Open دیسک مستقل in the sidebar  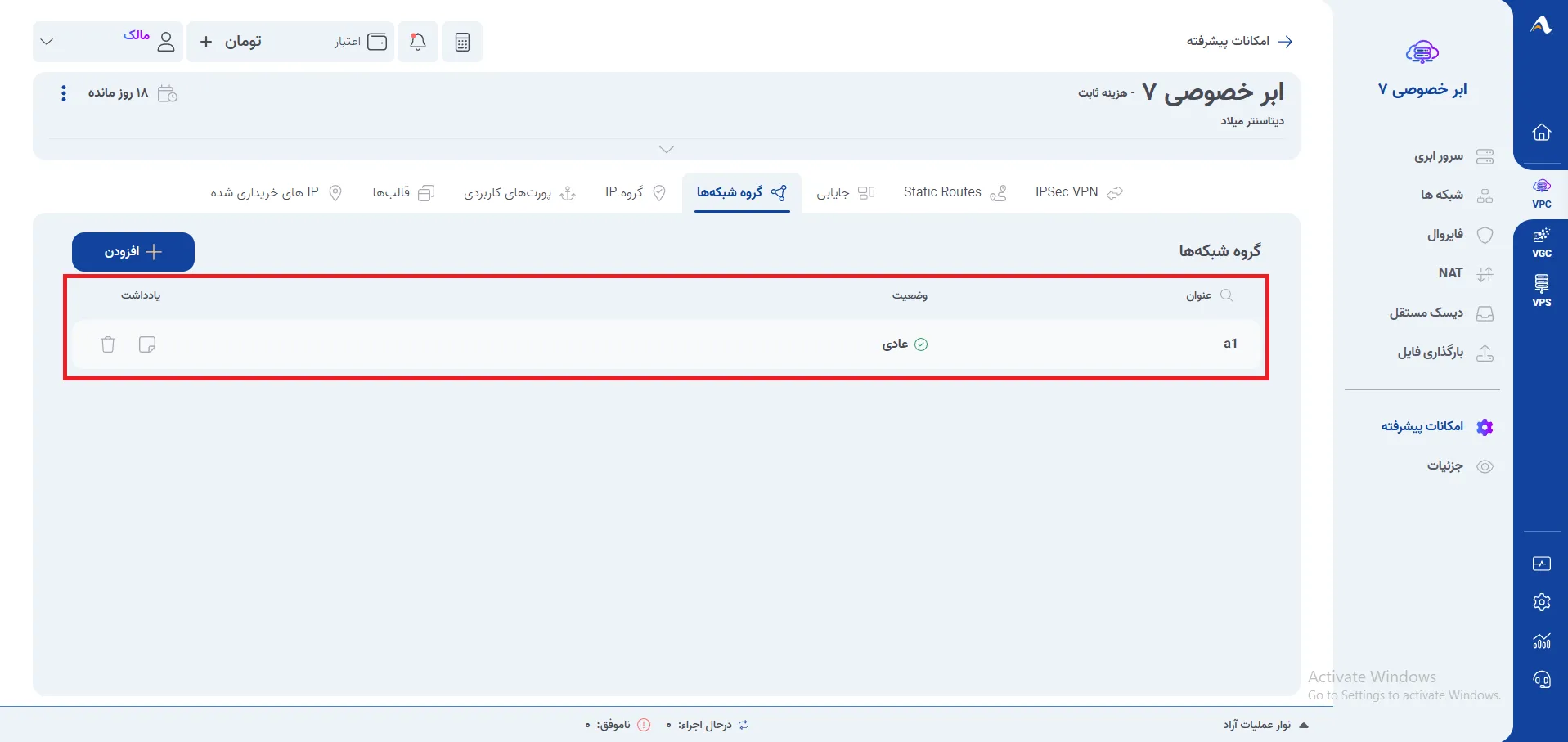[1441, 313]
